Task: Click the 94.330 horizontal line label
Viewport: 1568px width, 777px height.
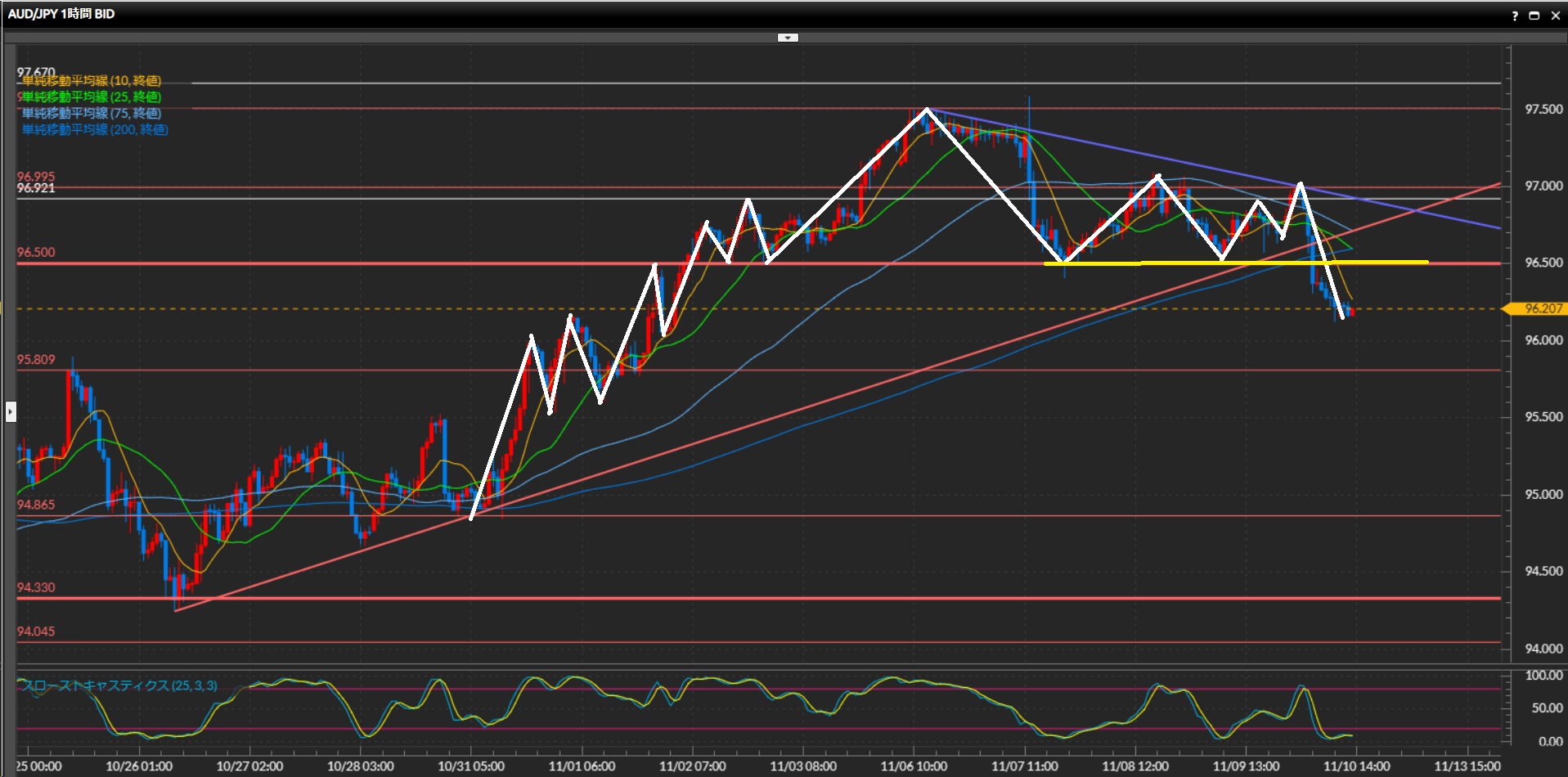Action: pos(36,587)
